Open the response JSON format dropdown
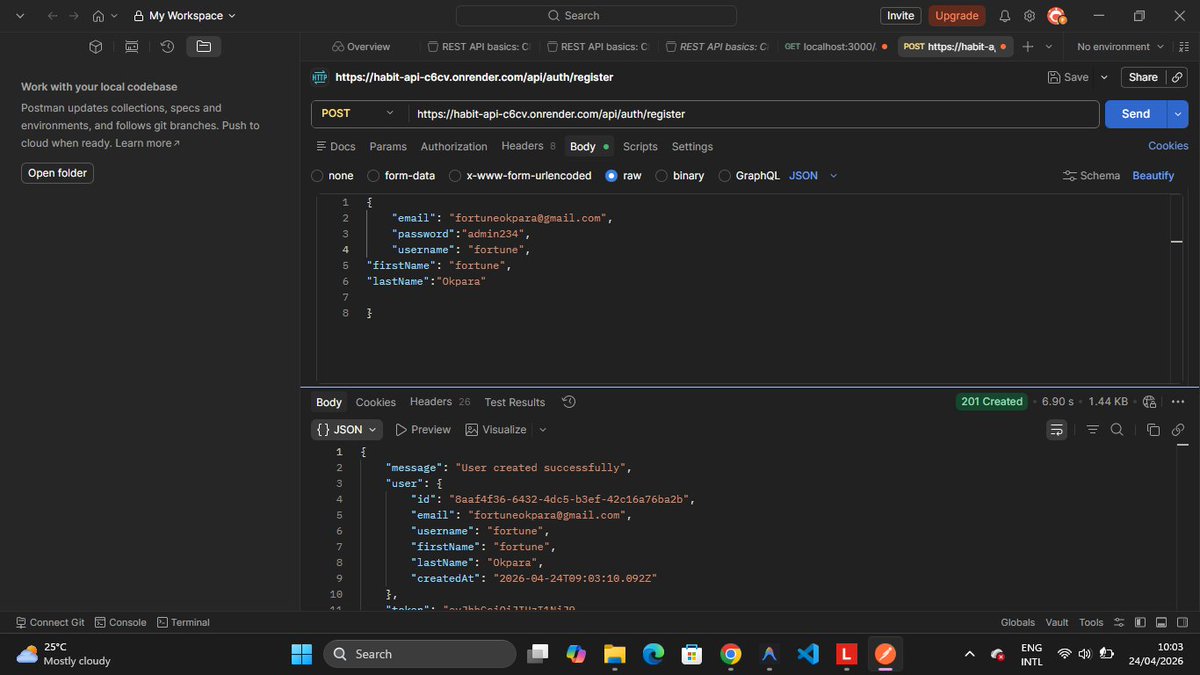This screenshot has height=675, width=1200. coord(347,430)
